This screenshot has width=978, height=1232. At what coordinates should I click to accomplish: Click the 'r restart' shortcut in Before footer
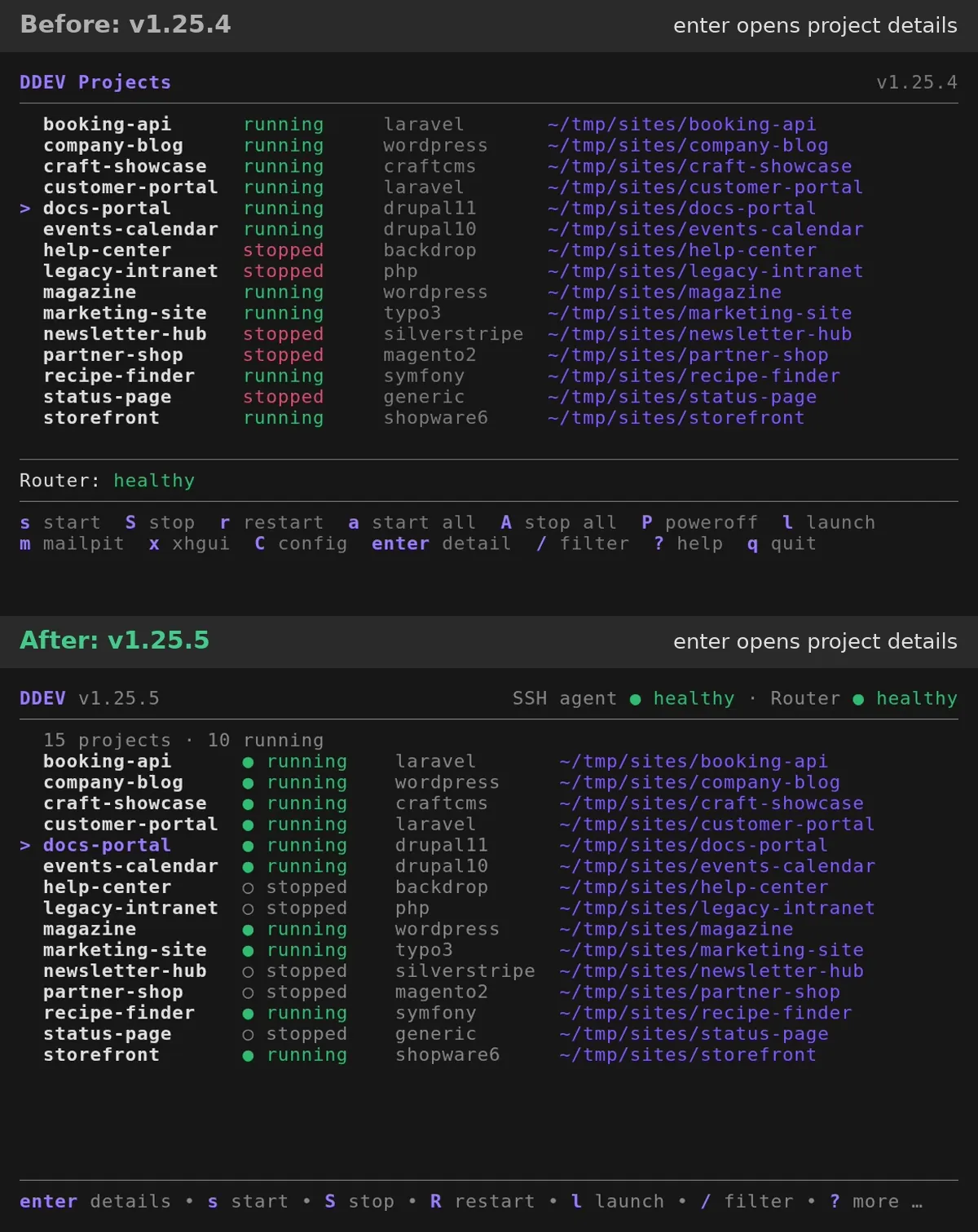pyautogui.click(x=271, y=522)
